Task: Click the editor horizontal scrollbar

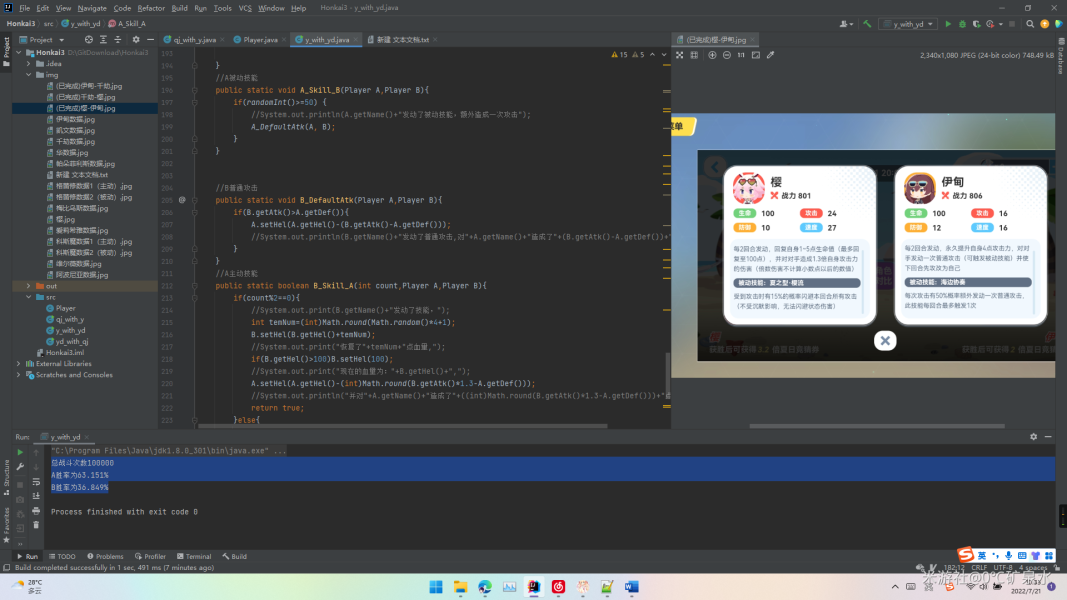Action: (x=402, y=427)
